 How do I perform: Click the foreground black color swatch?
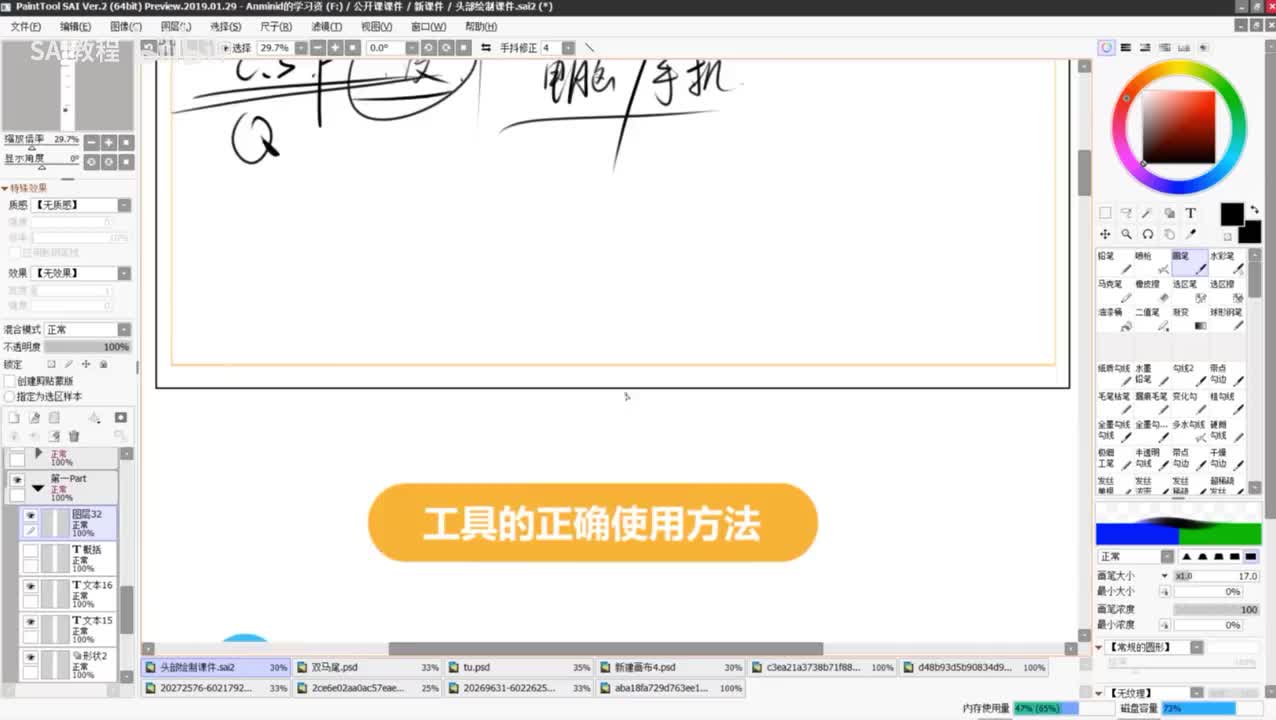1231,214
